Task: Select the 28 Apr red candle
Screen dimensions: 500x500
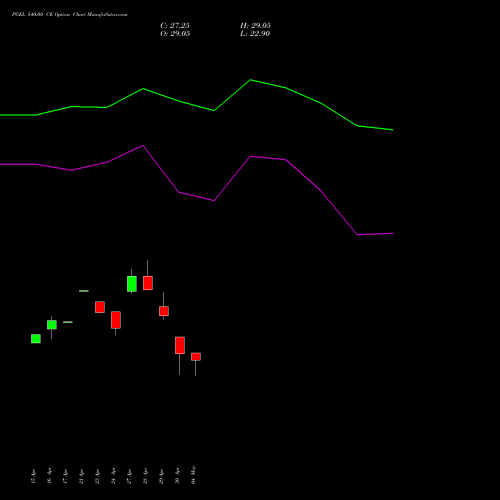Action: click(x=148, y=283)
